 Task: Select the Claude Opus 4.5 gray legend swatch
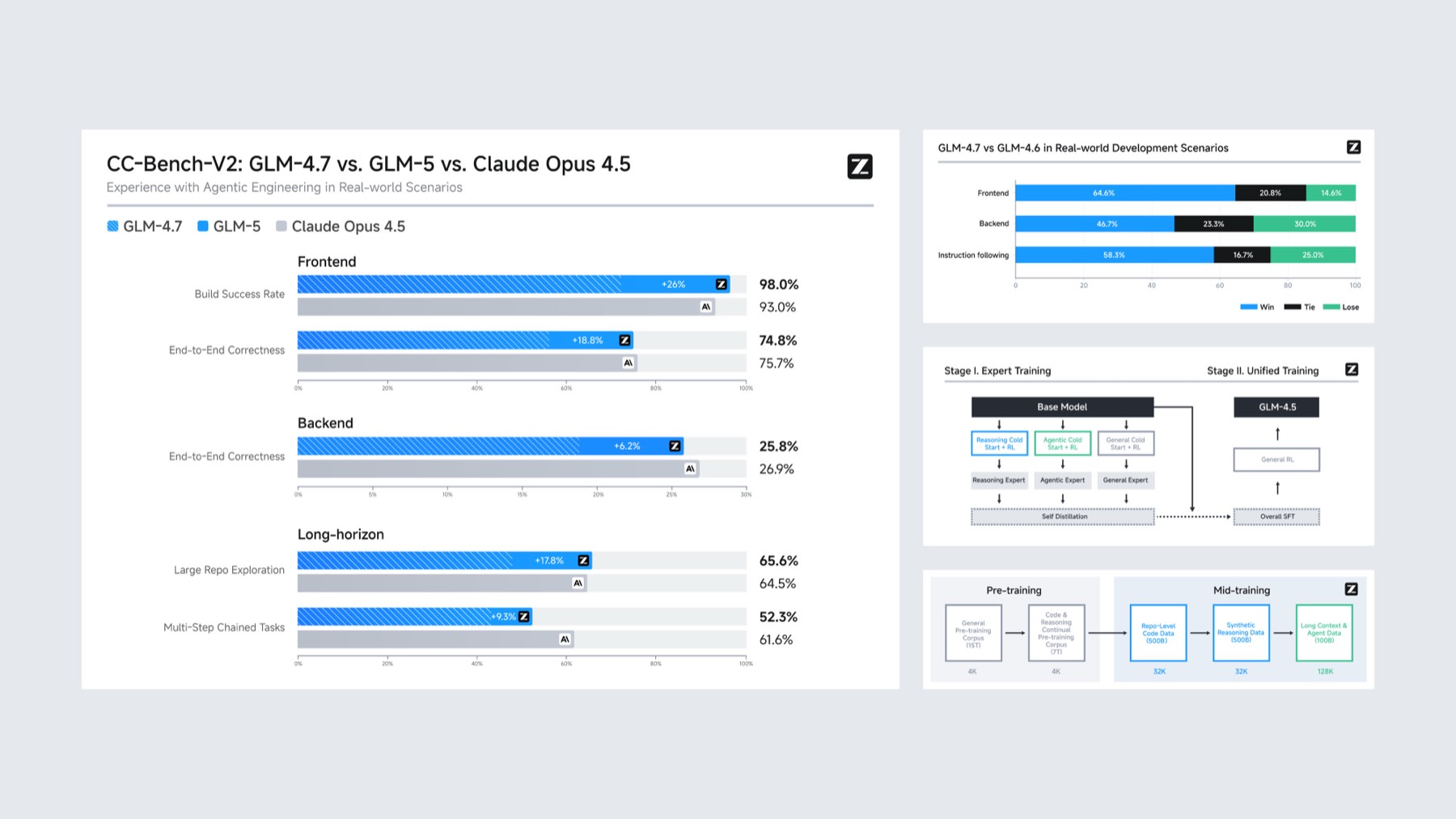(281, 227)
